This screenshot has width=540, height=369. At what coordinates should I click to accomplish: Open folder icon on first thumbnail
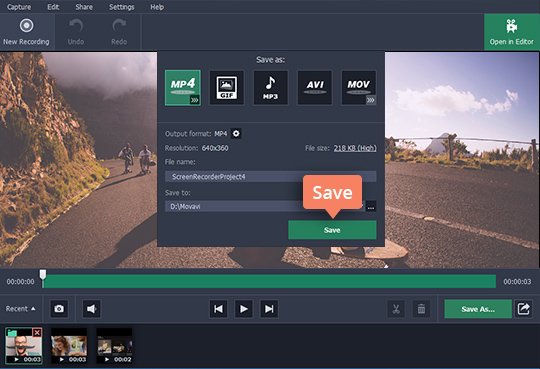tap(12, 332)
